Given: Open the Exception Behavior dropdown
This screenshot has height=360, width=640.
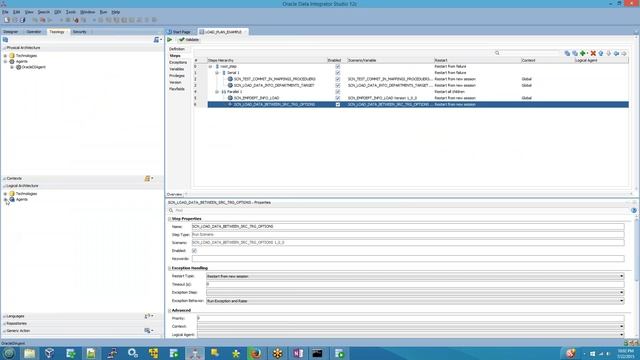Looking at the screenshot, I should pyautogui.click(x=622, y=301).
